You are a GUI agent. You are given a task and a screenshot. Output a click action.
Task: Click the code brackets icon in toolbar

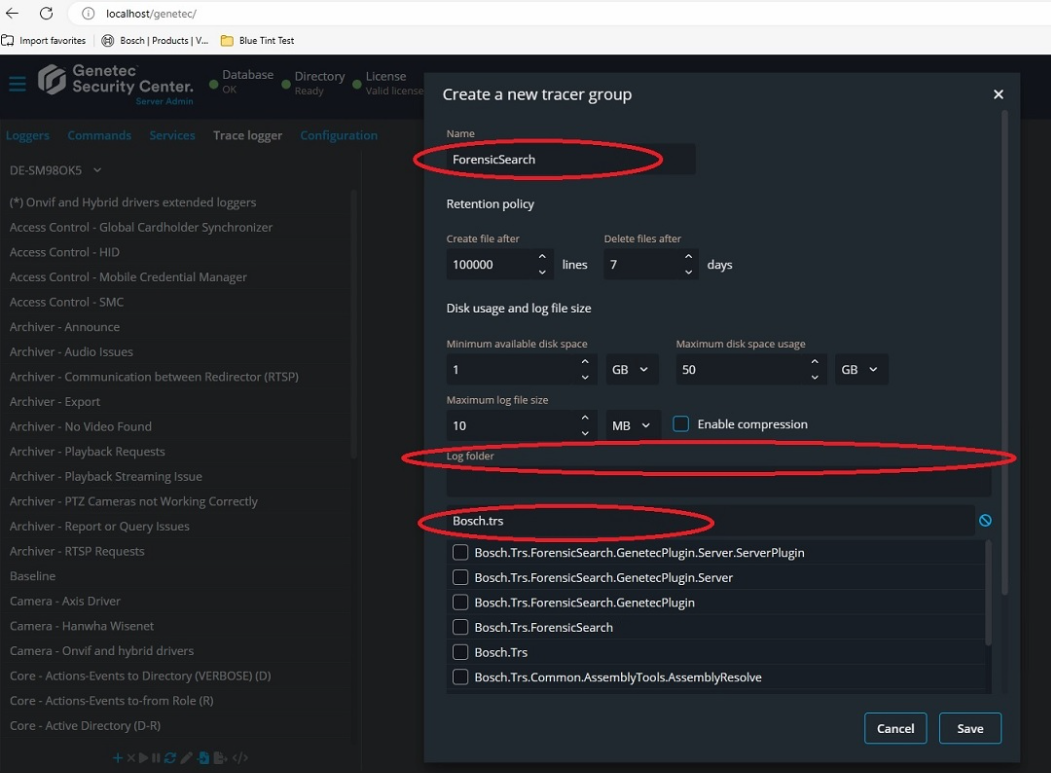click(x=240, y=758)
